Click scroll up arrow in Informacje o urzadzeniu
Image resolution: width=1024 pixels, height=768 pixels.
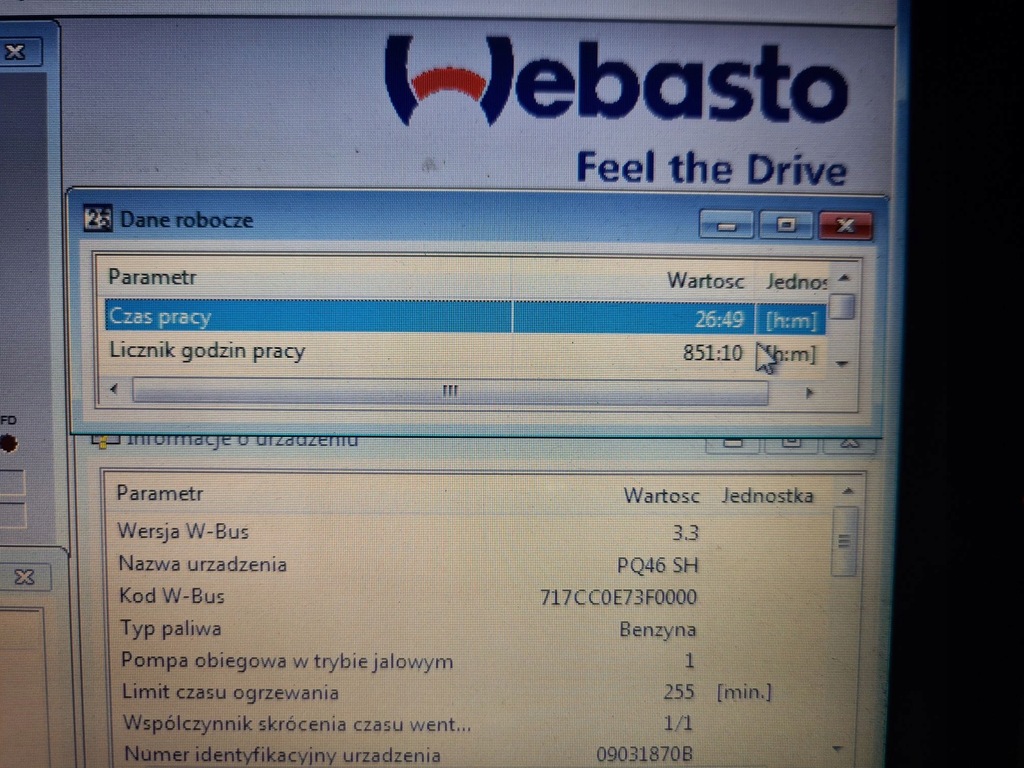[848, 491]
